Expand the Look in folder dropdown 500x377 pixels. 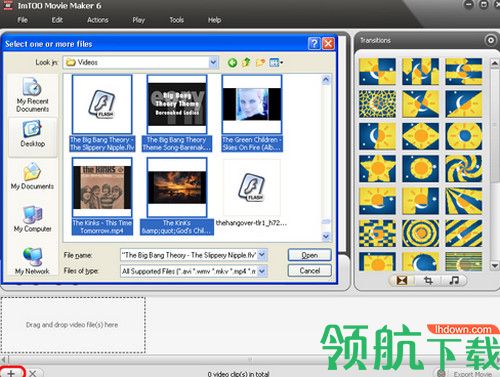[213, 62]
